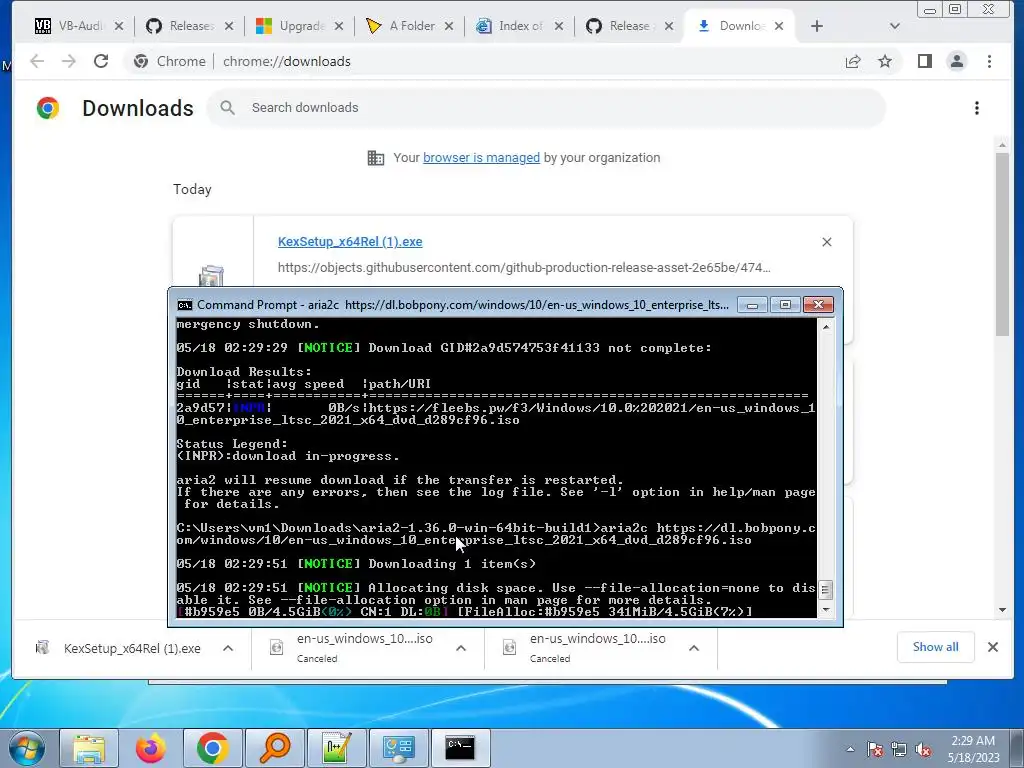This screenshot has width=1024, height=768.
Task: Click the Chrome logo beside Downloads heading
Action: tap(48, 108)
